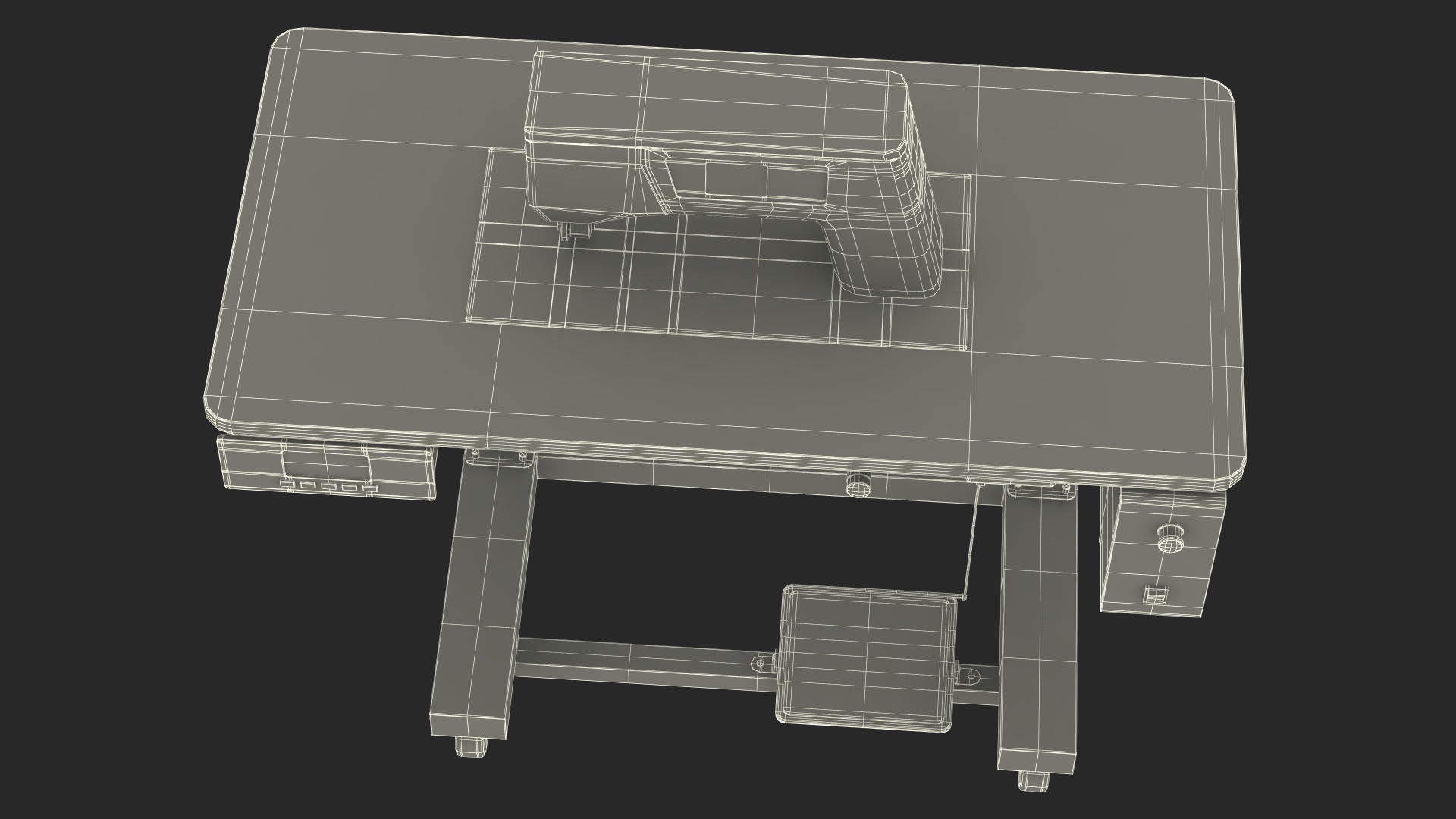The height and width of the screenshot is (819, 1456).
Task: Click the foot pedal on the crossbar
Action: 866,660
